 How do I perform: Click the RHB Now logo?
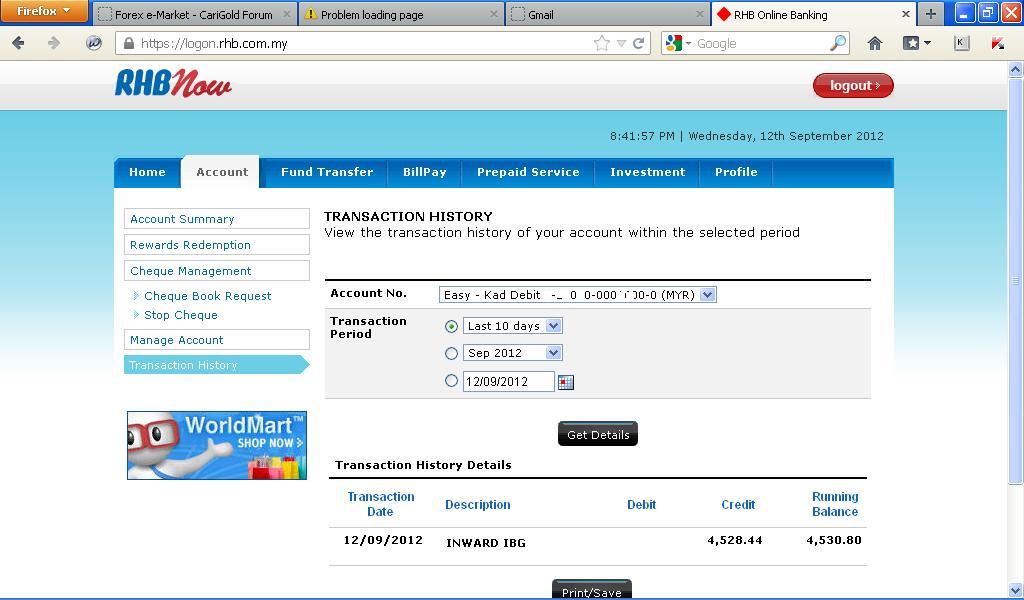click(173, 84)
